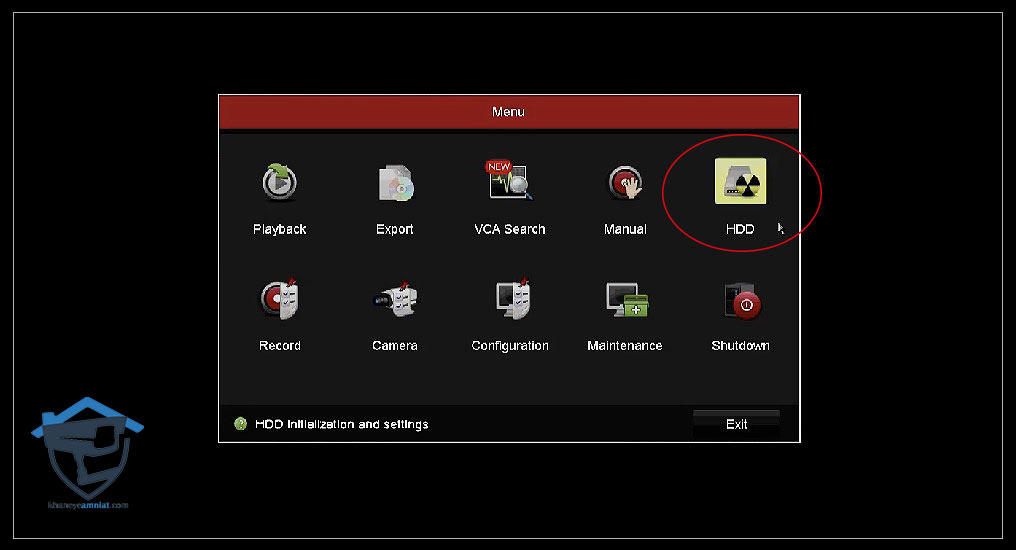Open the Configuration monitor icon
This screenshot has width=1016, height=550.
[x=510, y=299]
